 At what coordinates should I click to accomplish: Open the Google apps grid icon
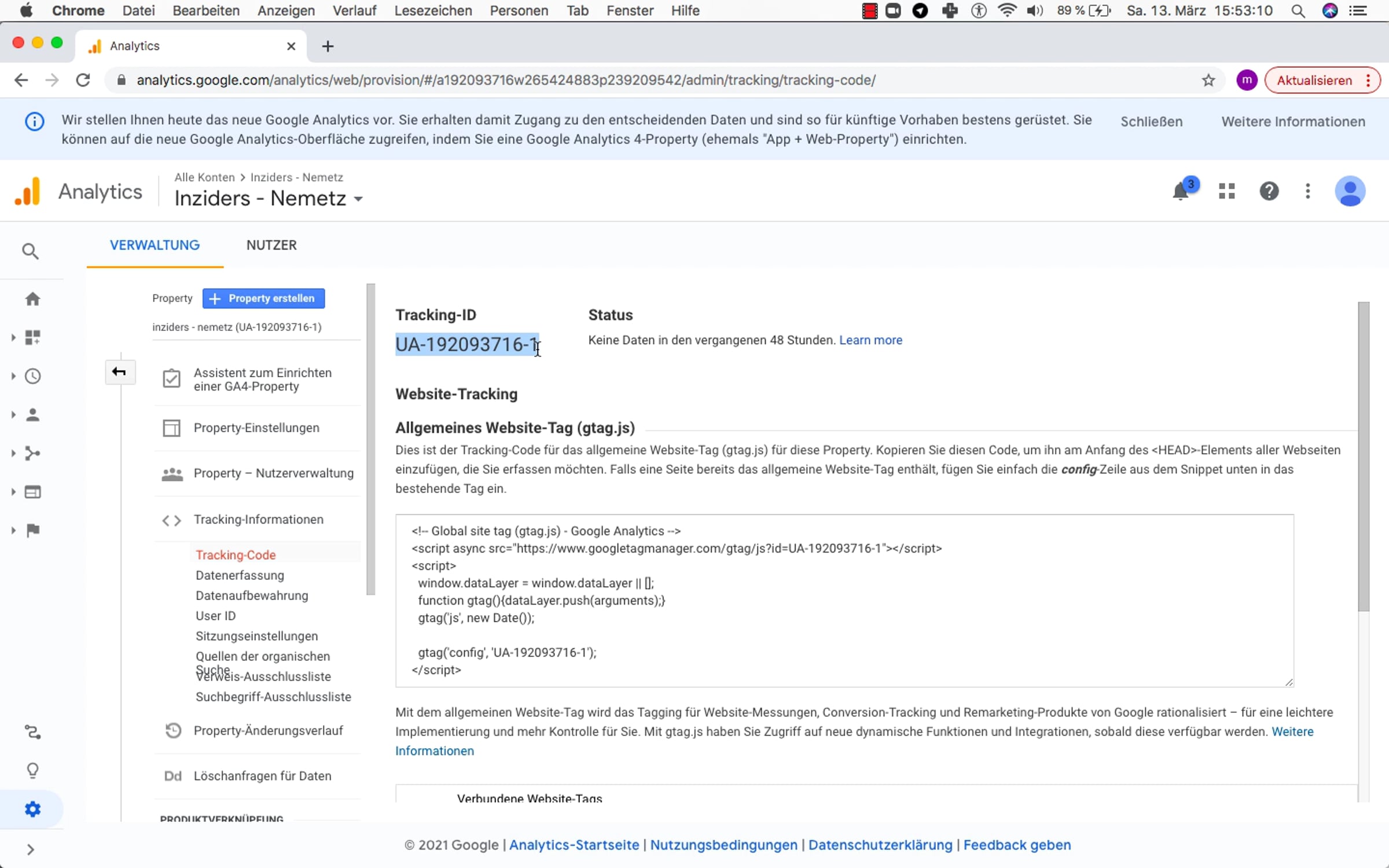1226,192
